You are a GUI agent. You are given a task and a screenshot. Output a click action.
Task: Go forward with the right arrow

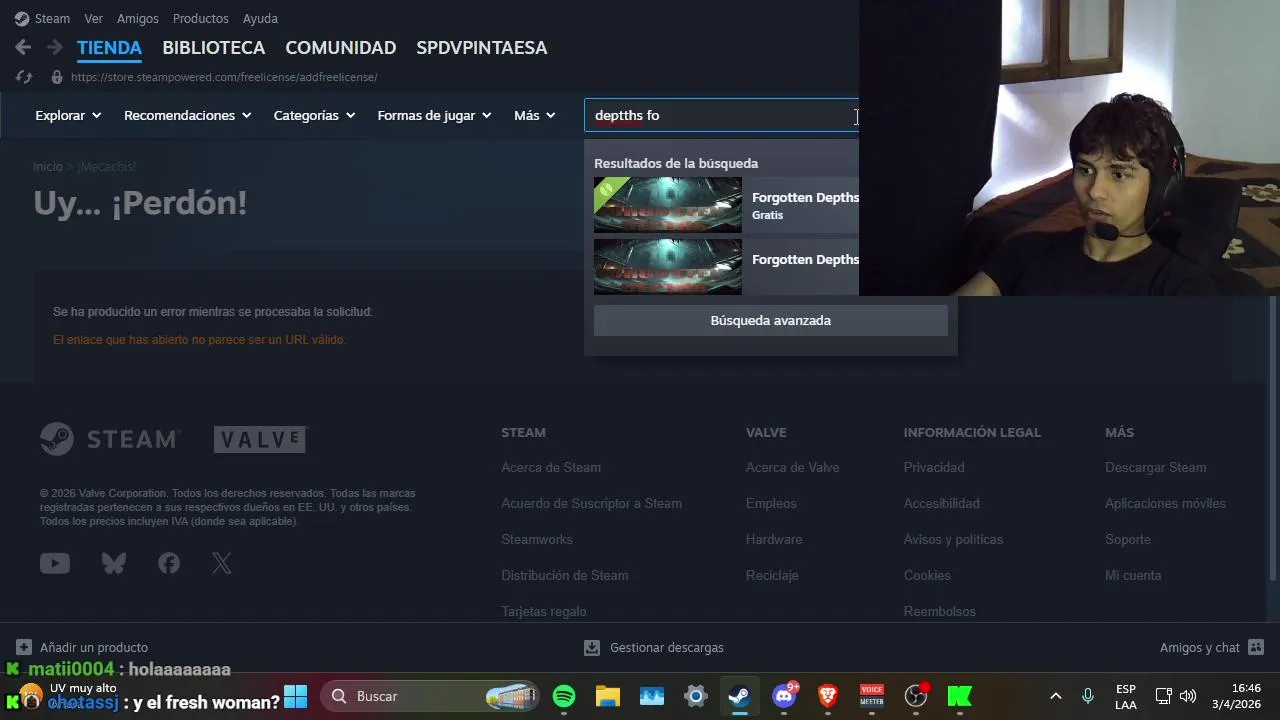[55, 47]
